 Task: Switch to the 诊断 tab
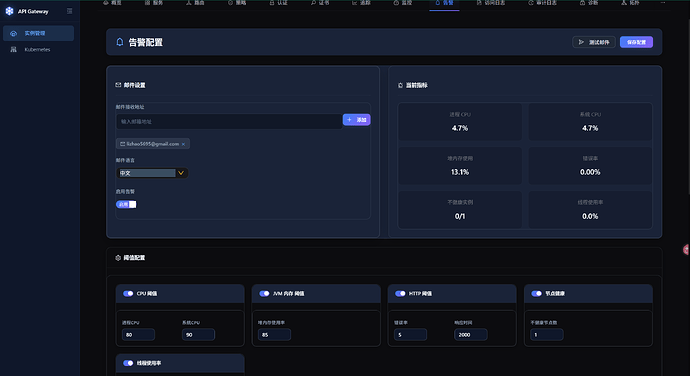(x=589, y=3)
